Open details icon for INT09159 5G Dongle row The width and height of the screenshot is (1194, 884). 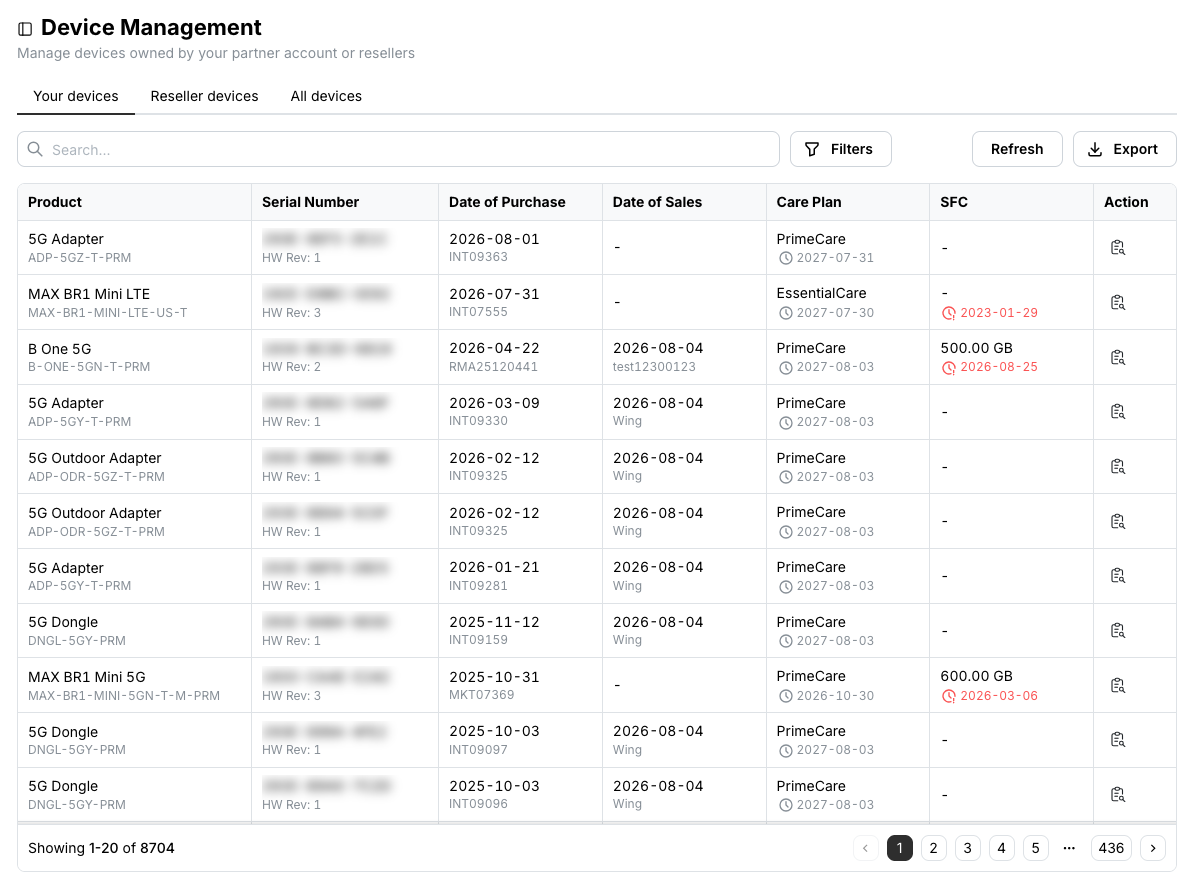coord(1117,630)
